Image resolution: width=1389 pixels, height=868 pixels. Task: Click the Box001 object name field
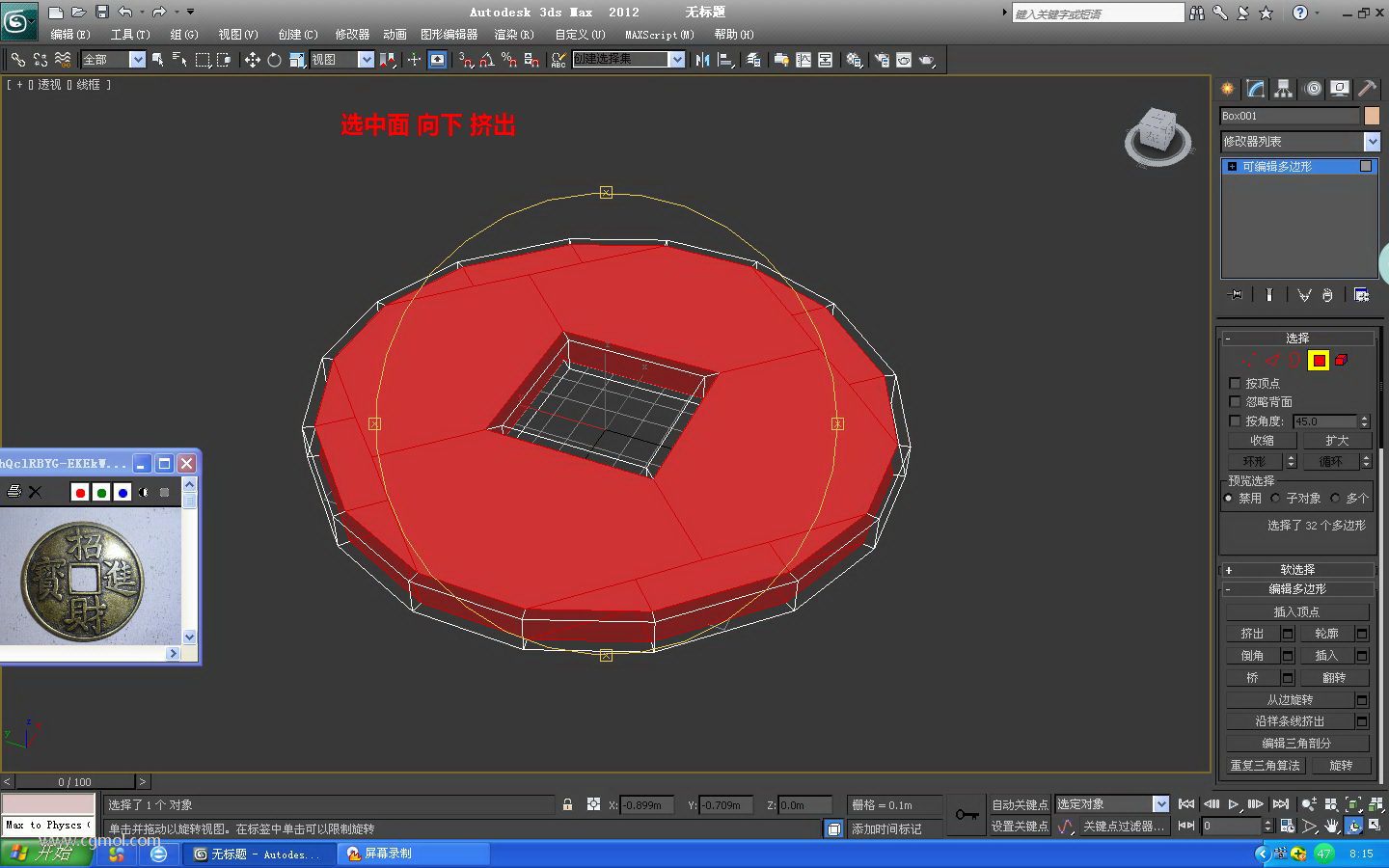1290,116
